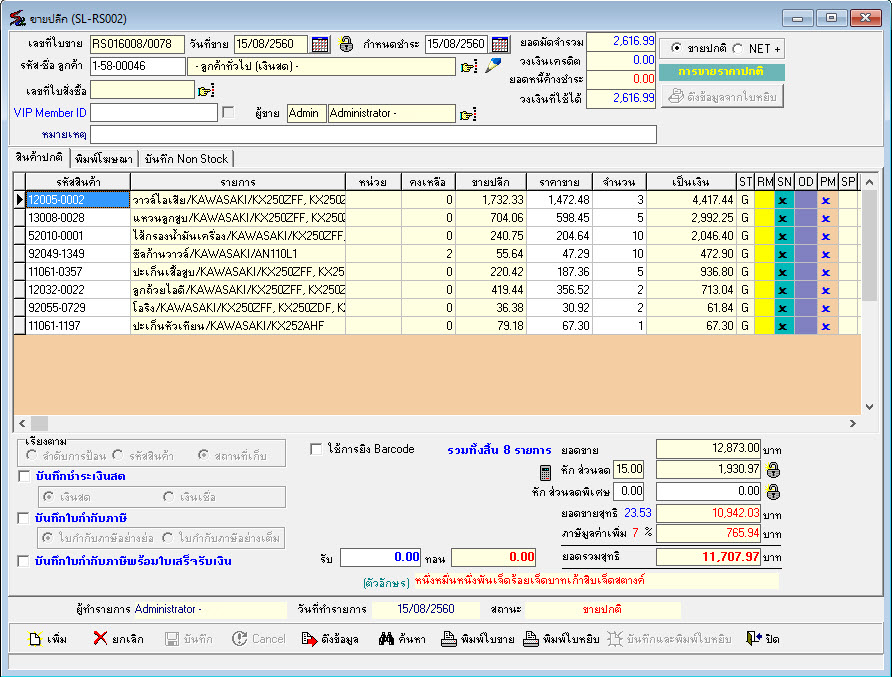Click the เพิ่ม (add) button
Image resolution: width=892 pixels, height=677 pixels.
48,639
